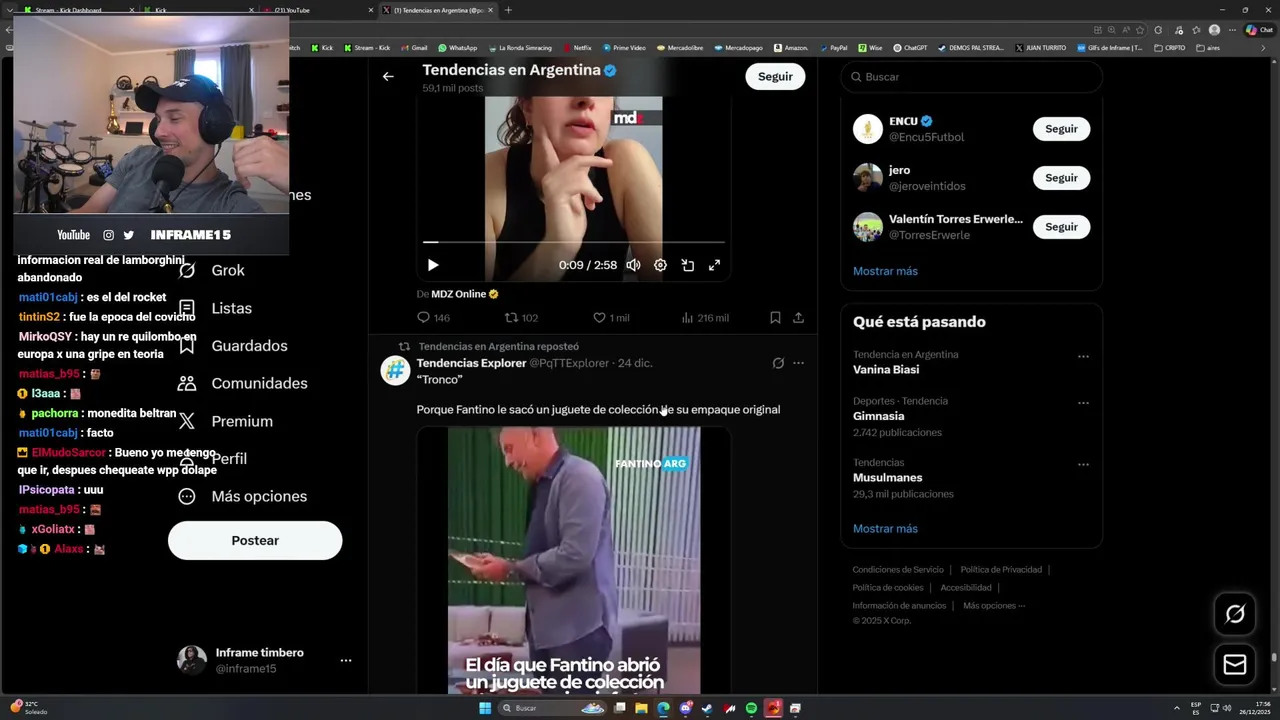The height and width of the screenshot is (720, 1280).
Task: Expand the video to fullscreen
Action: [715, 265]
